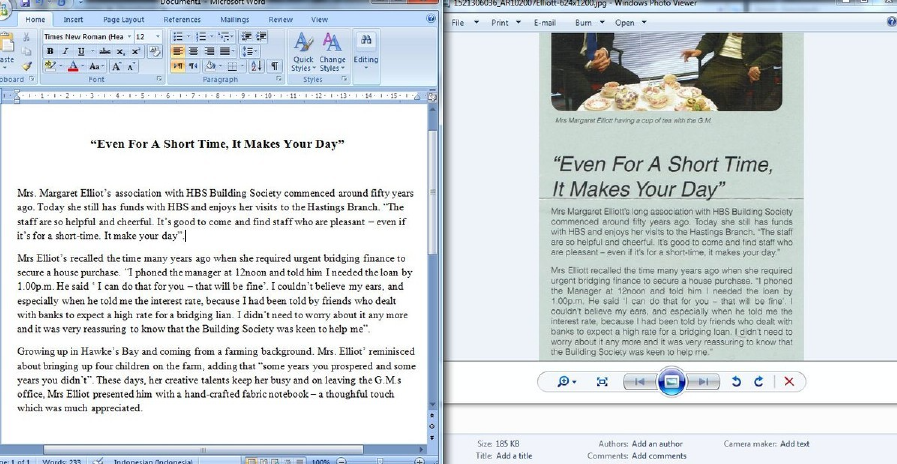Toggle Subscript formatting
Image resolution: width=897 pixels, height=464 pixels.
(121, 51)
